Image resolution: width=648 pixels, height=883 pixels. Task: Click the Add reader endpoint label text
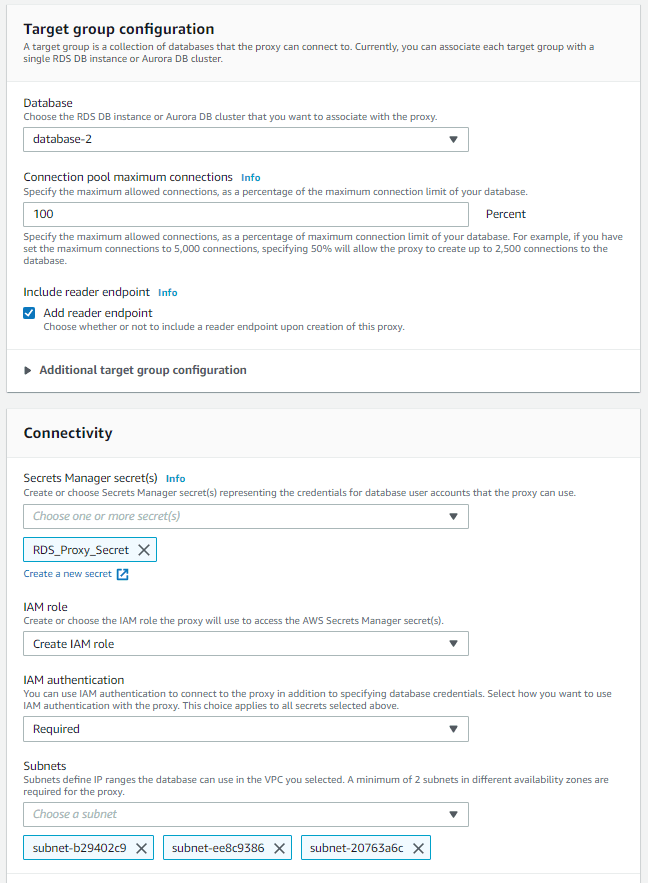(98, 313)
